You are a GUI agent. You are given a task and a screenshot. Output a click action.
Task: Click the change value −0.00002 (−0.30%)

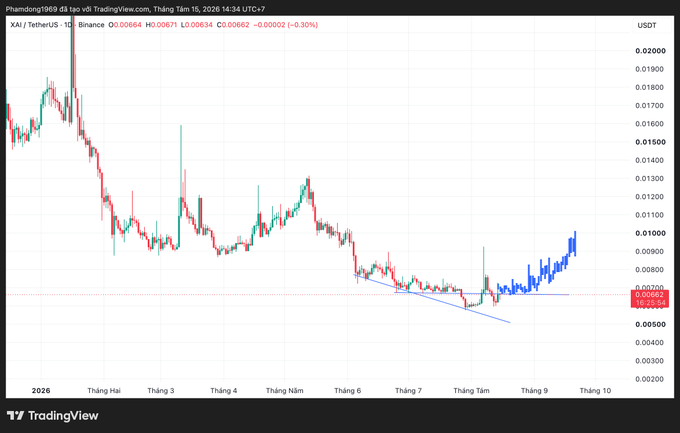click(285, 25)
